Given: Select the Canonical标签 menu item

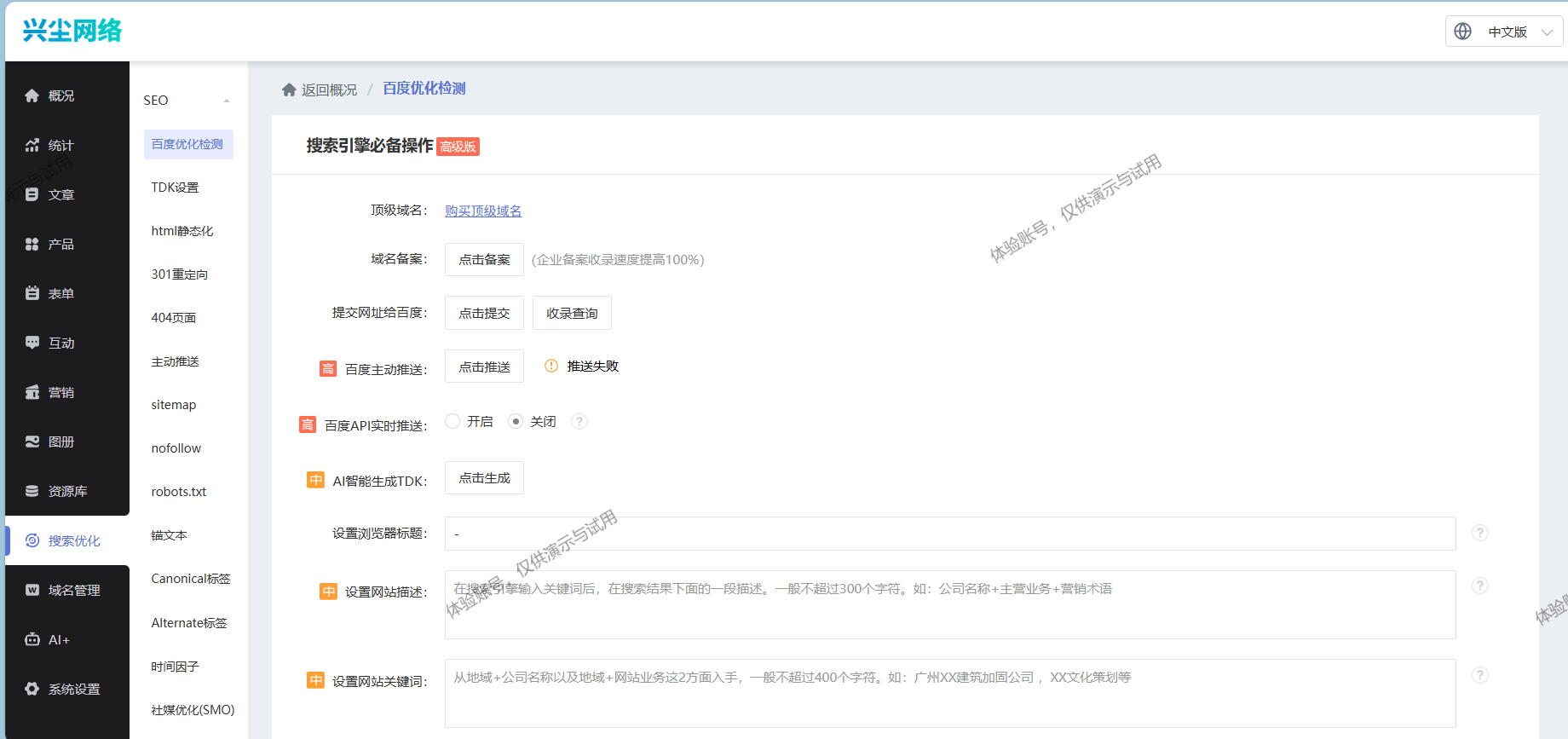Looking at the screenshot, I should coord(191,579).
